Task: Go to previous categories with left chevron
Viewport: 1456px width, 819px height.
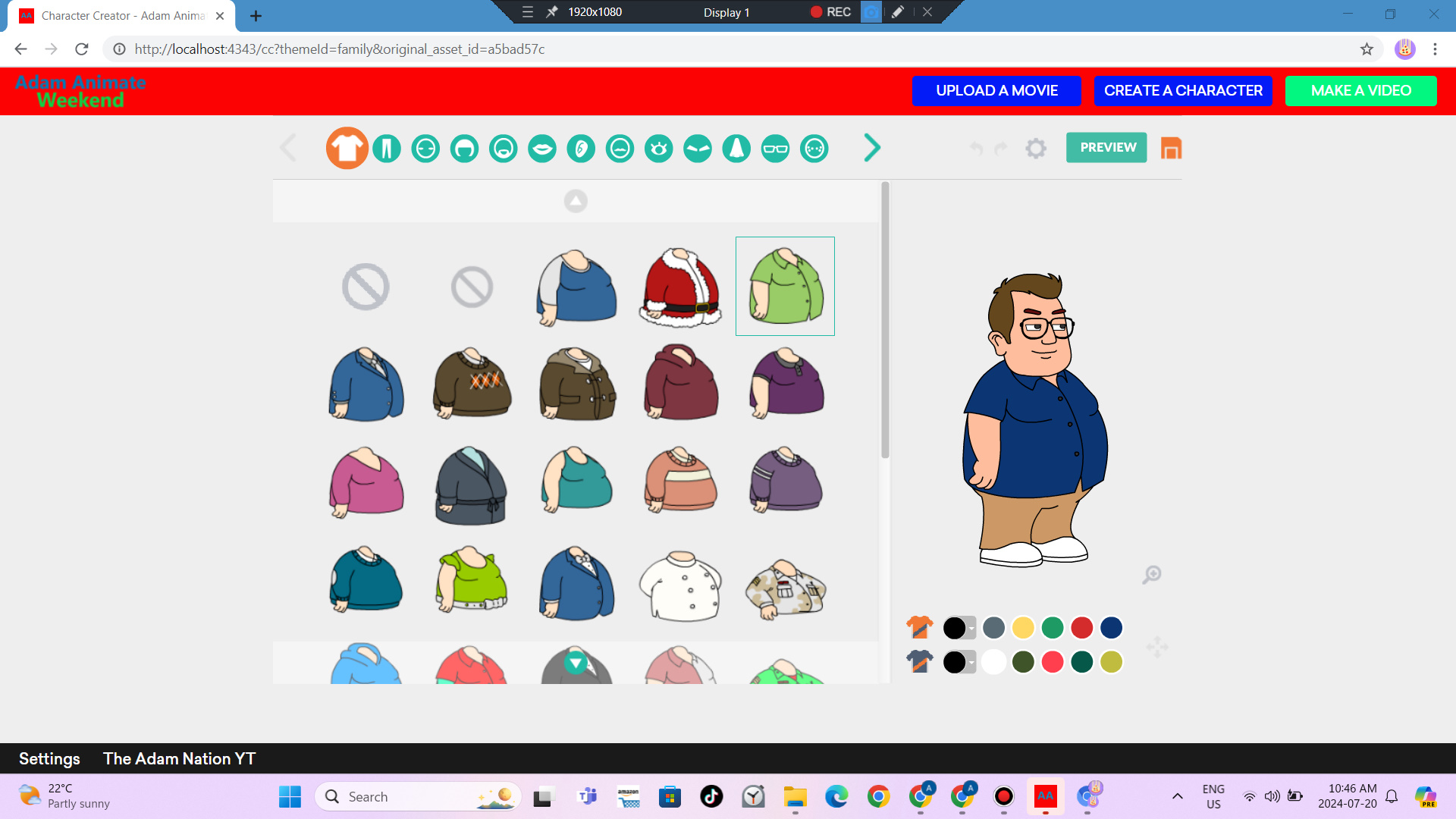Action: pyautogui.click(x=288, y=148)
